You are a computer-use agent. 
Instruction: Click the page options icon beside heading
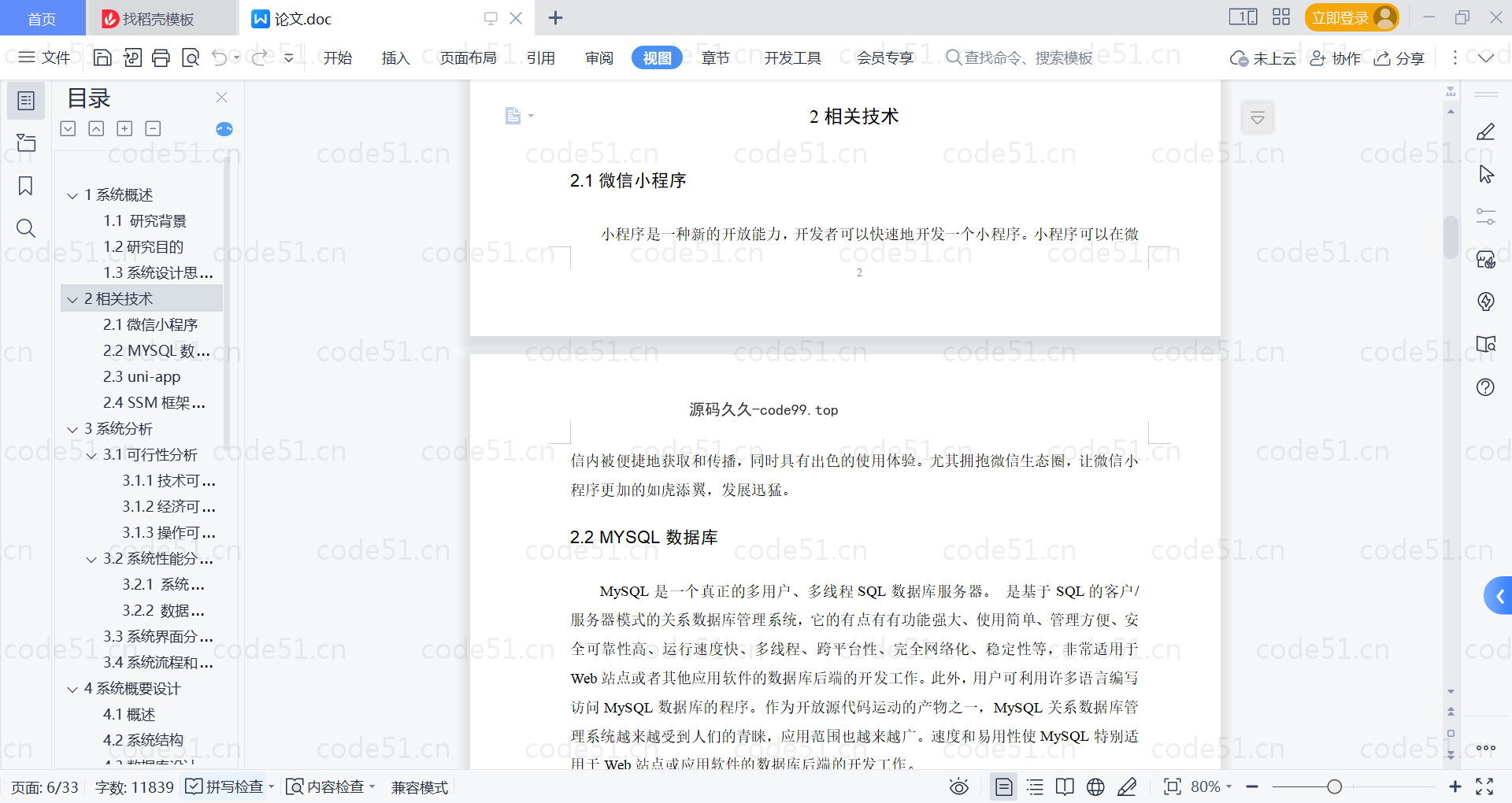pyautogui.click(x=518, y=117)
